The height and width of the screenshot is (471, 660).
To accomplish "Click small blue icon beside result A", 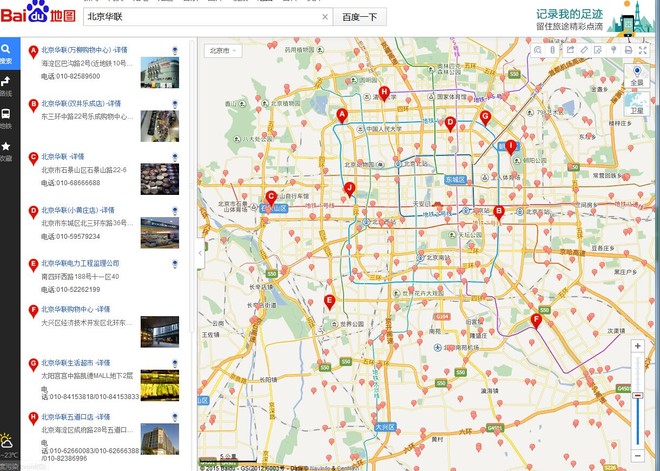I will [x=175, y=51].
